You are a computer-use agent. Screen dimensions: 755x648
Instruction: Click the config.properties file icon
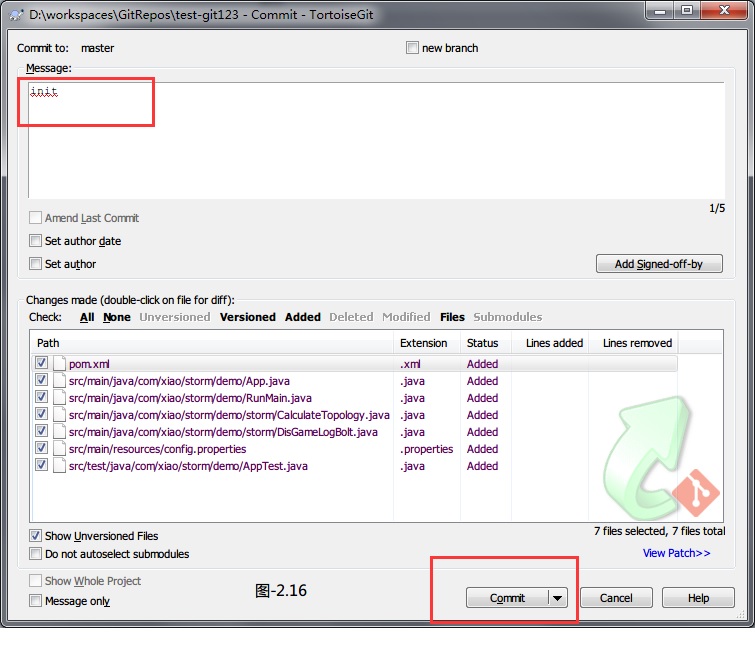[59, 449]
